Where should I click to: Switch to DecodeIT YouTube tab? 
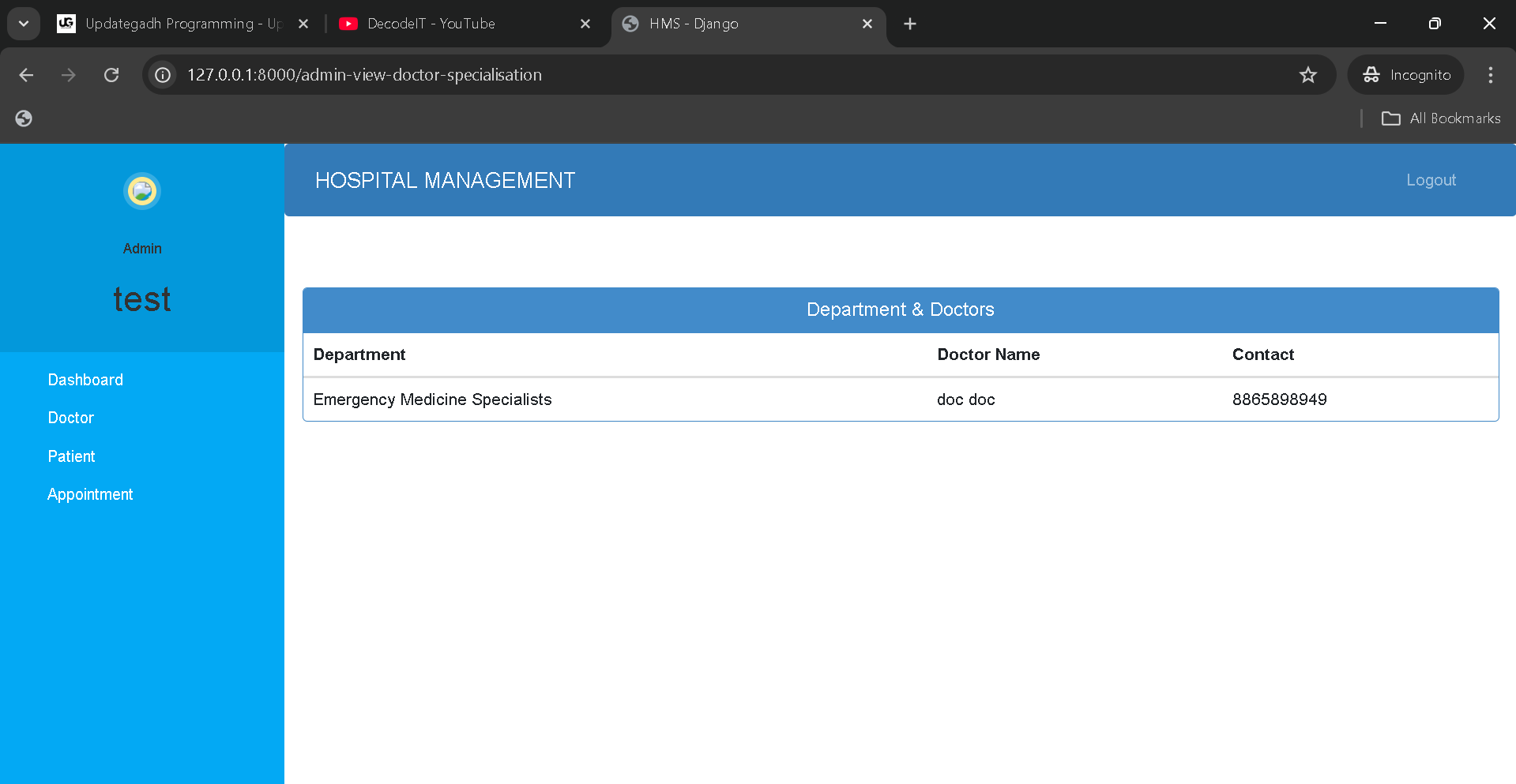tap(442, 24)
